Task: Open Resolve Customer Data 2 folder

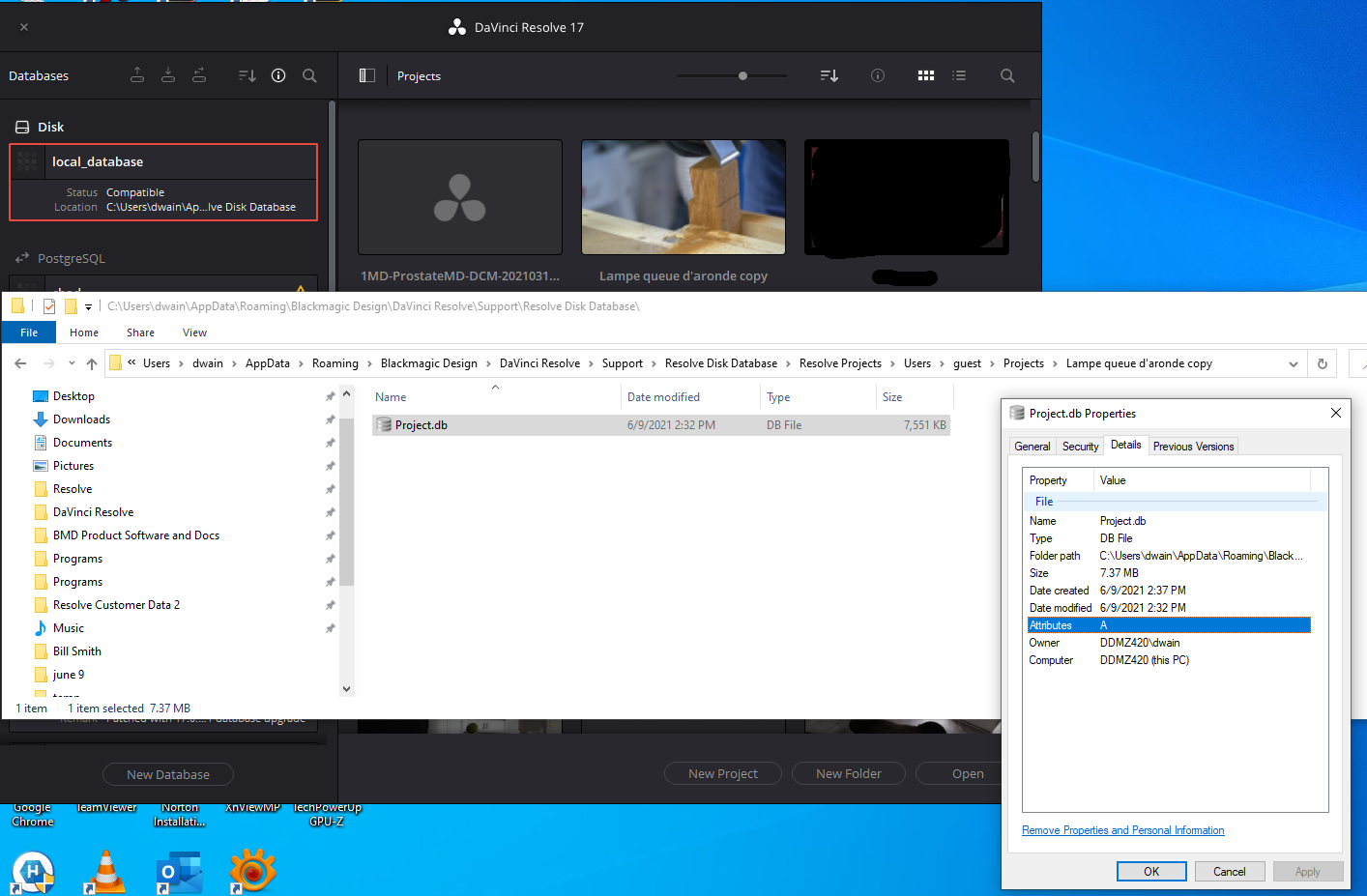Action: (116, 605)
